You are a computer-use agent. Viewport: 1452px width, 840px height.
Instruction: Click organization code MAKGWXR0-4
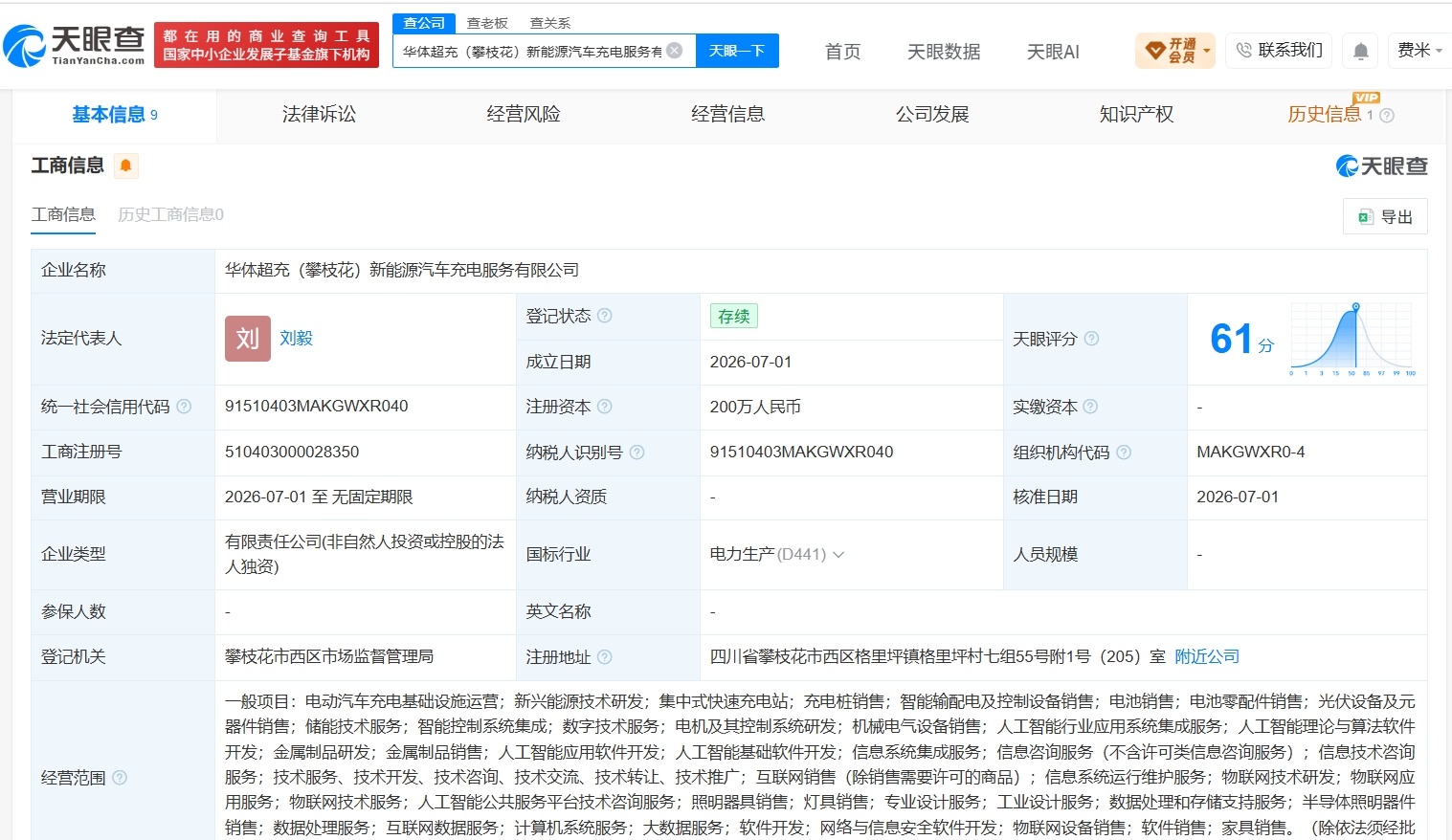tap(1250, 452)
